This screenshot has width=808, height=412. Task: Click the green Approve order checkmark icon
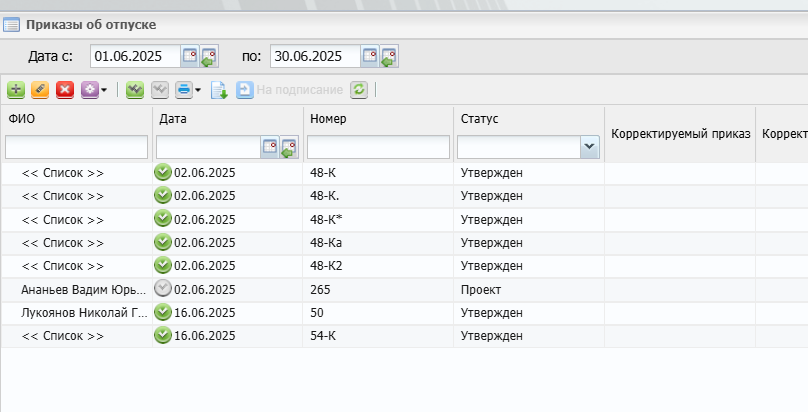pyautogui.click(x=135, y=90)
